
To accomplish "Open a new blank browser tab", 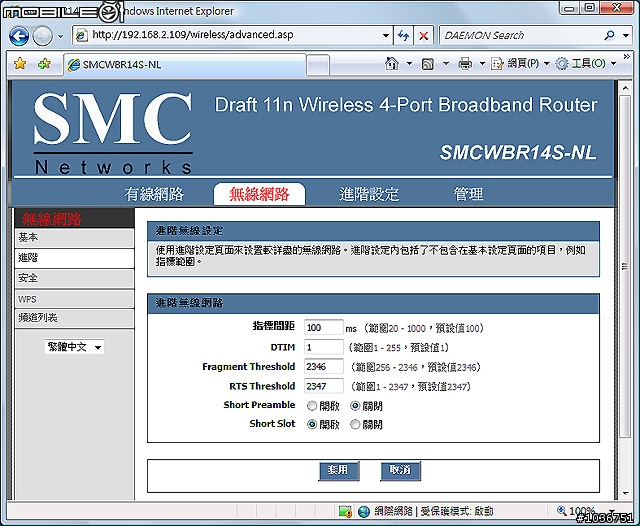I will pyautogui.click(x=318, y=65).
